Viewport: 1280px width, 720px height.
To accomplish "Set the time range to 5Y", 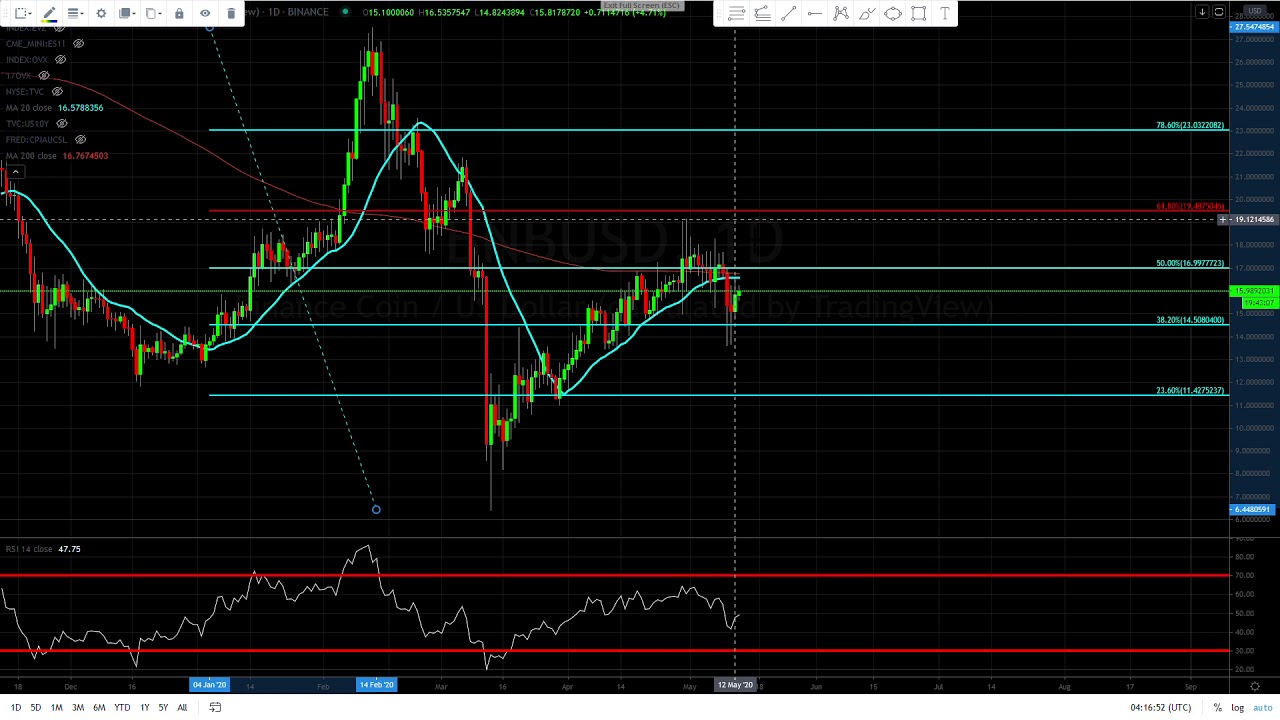I will click(x=163, y=708).
